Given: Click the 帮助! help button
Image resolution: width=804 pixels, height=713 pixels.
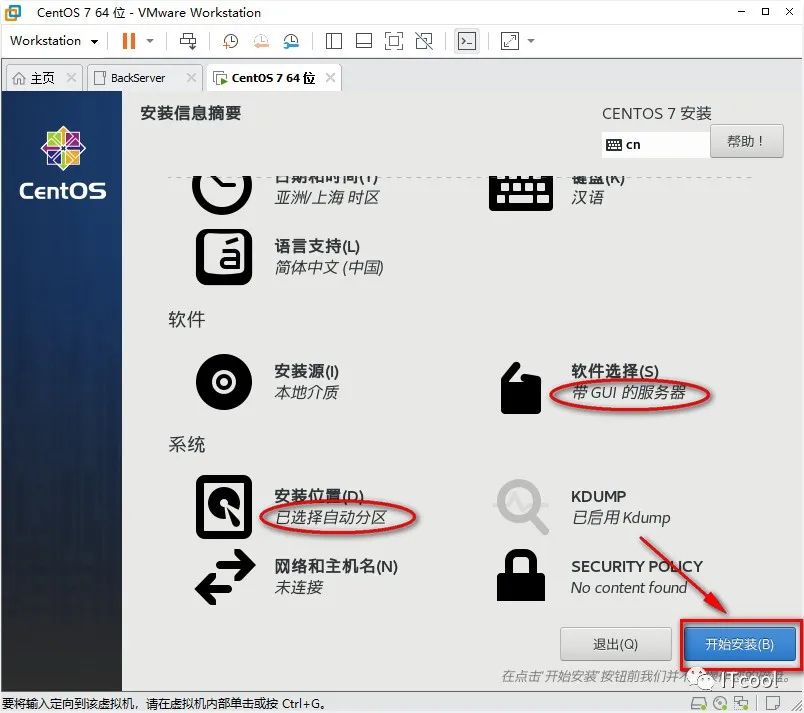Looking at the screenshot, I should coord(747,141).
